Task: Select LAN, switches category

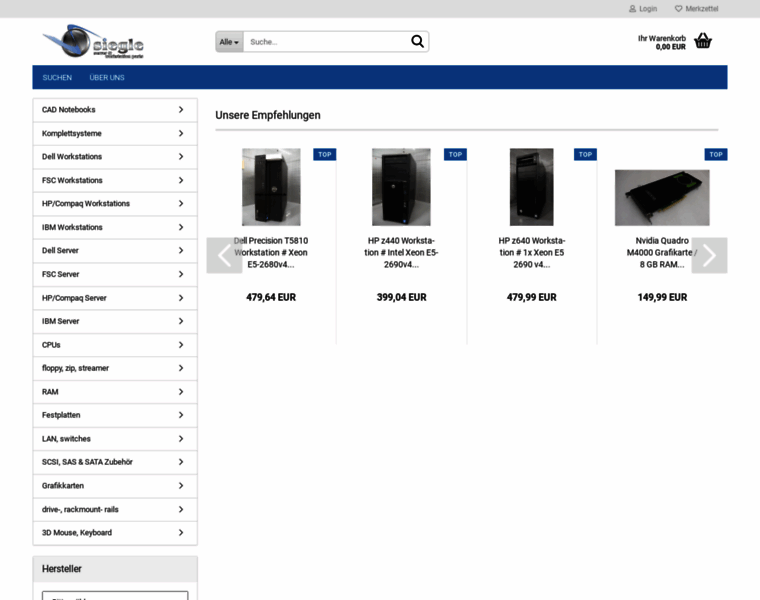Action: coord(115,439)
